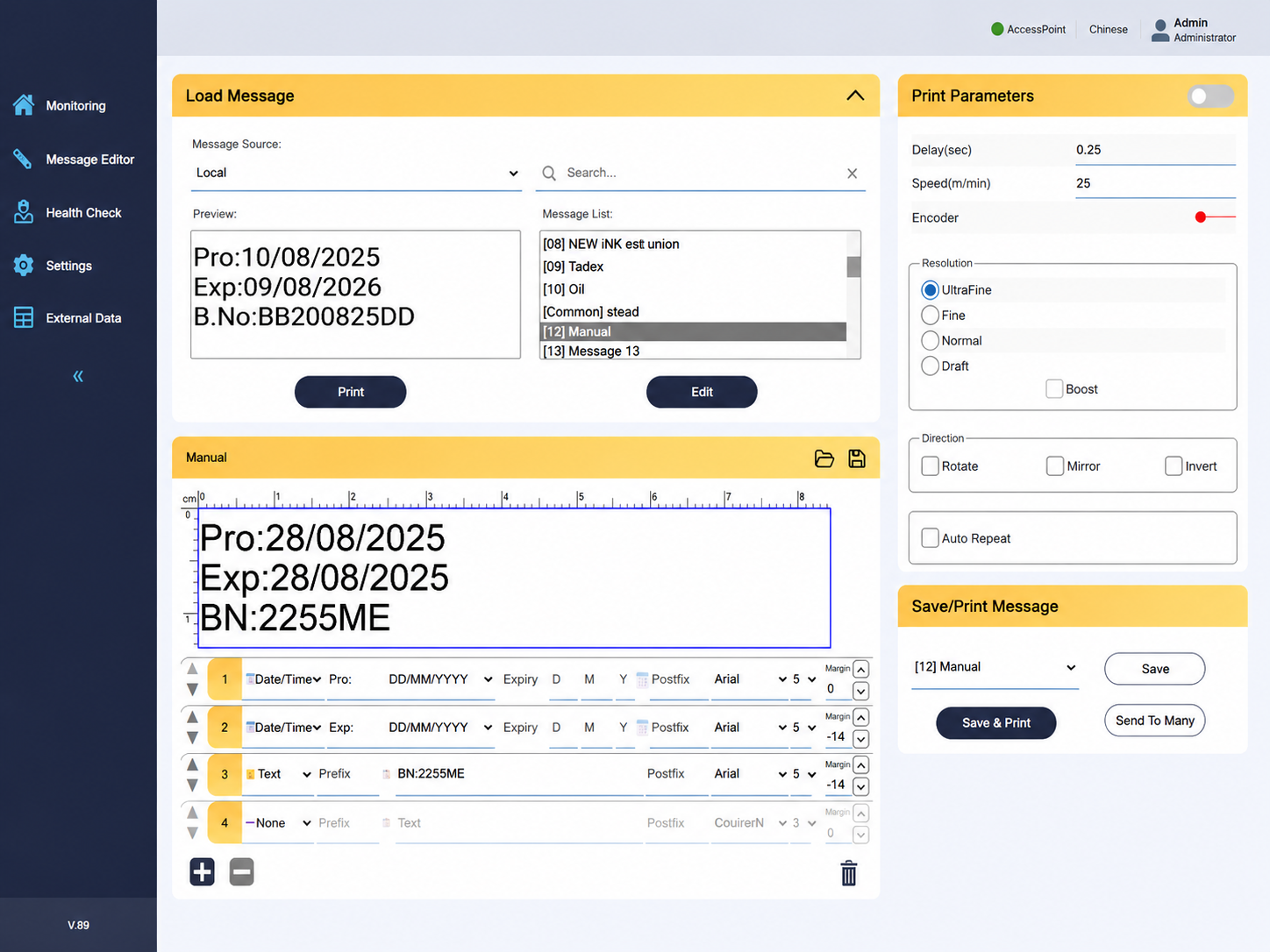Toggle the Print Parameters switch
The image size is (1270, 952).
click(x=1210, y=96)
